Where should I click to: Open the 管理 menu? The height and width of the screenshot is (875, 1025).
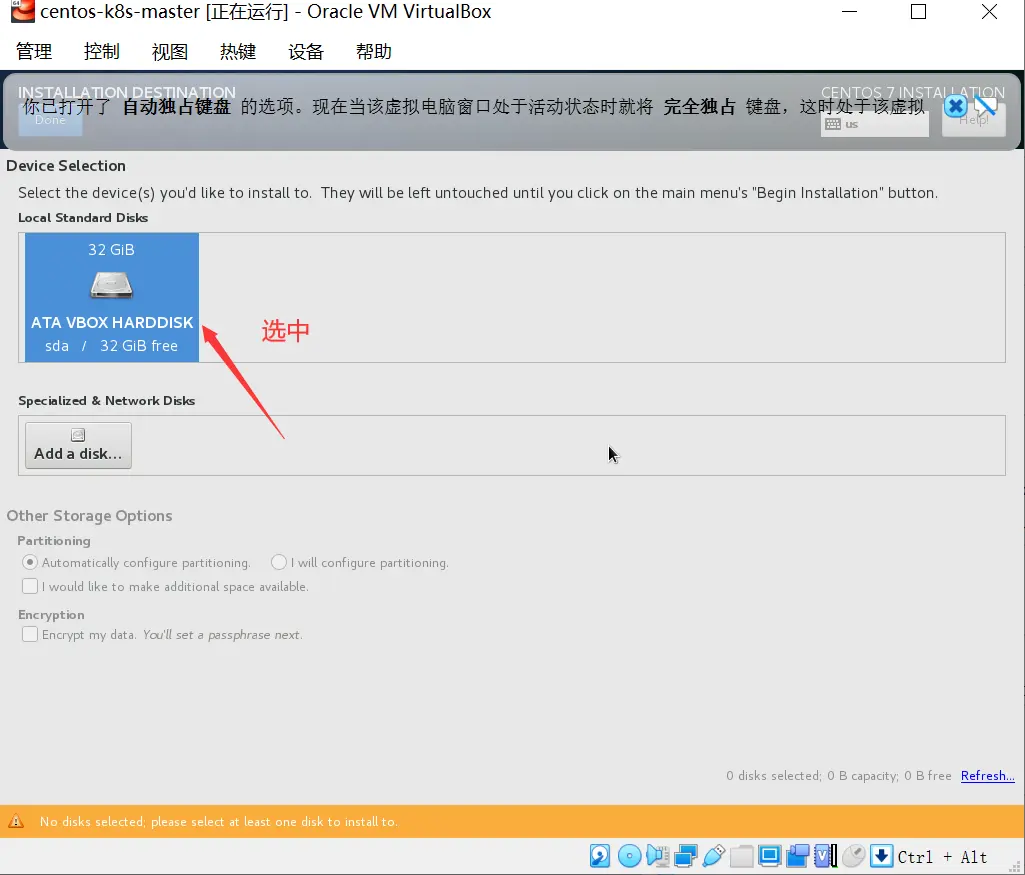(34, 51)
